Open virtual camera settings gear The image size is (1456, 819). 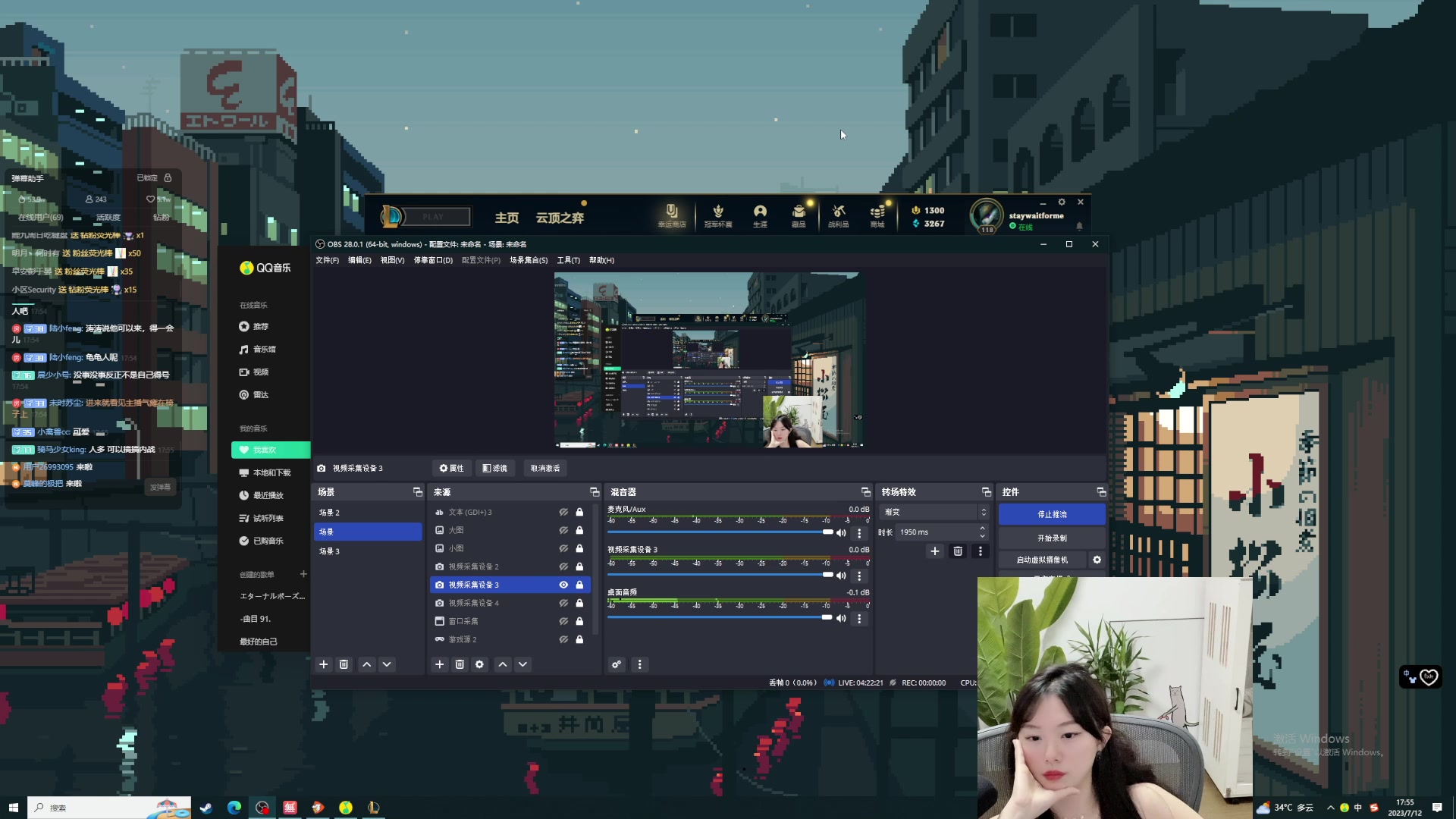1097,560
